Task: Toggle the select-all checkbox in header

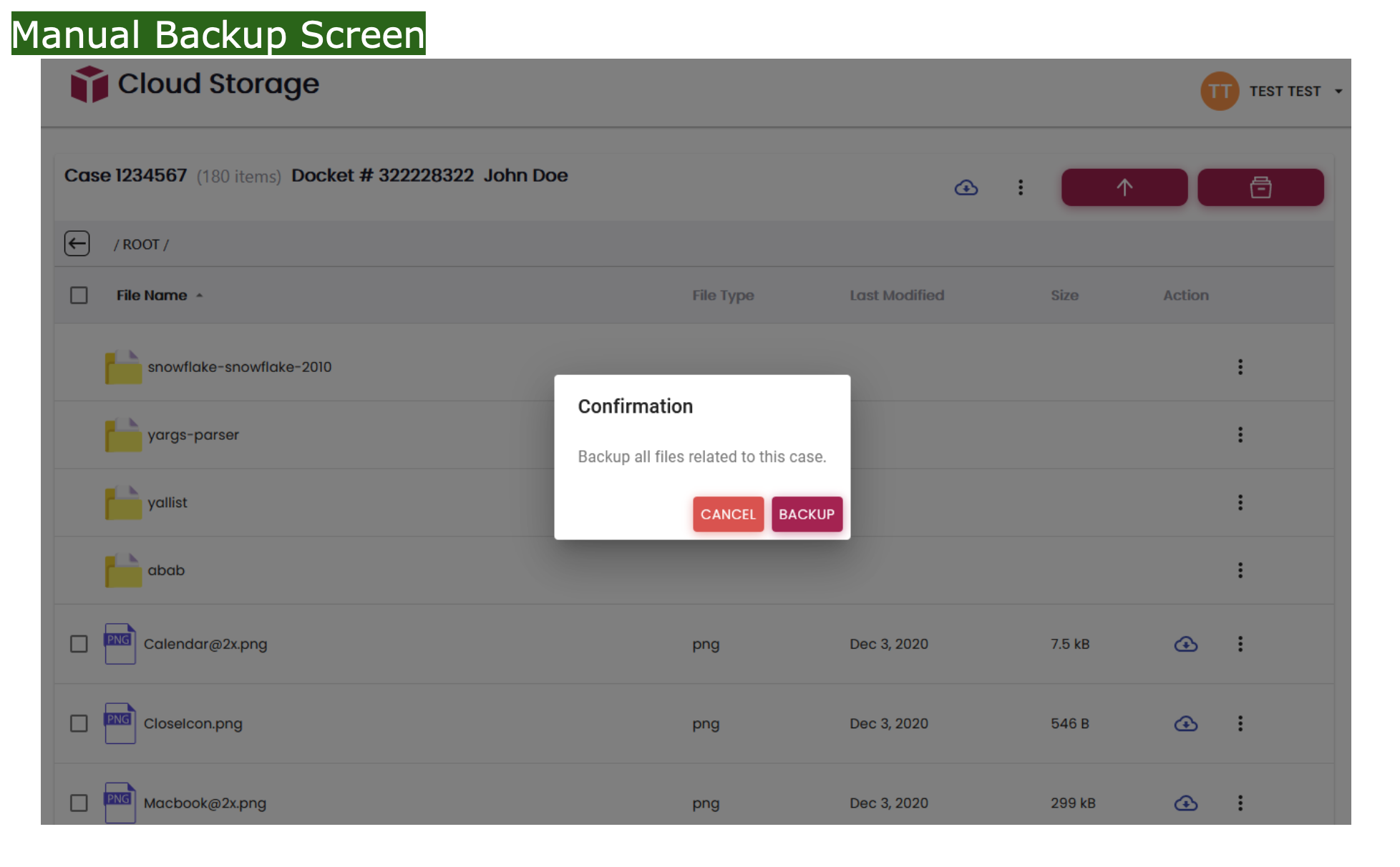Action: click(79, 295)
